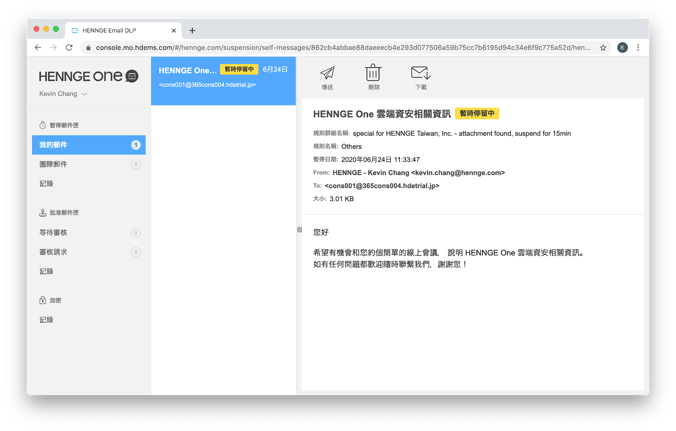Click the unread count badge on 我的郵件

(x=136, y=145)
